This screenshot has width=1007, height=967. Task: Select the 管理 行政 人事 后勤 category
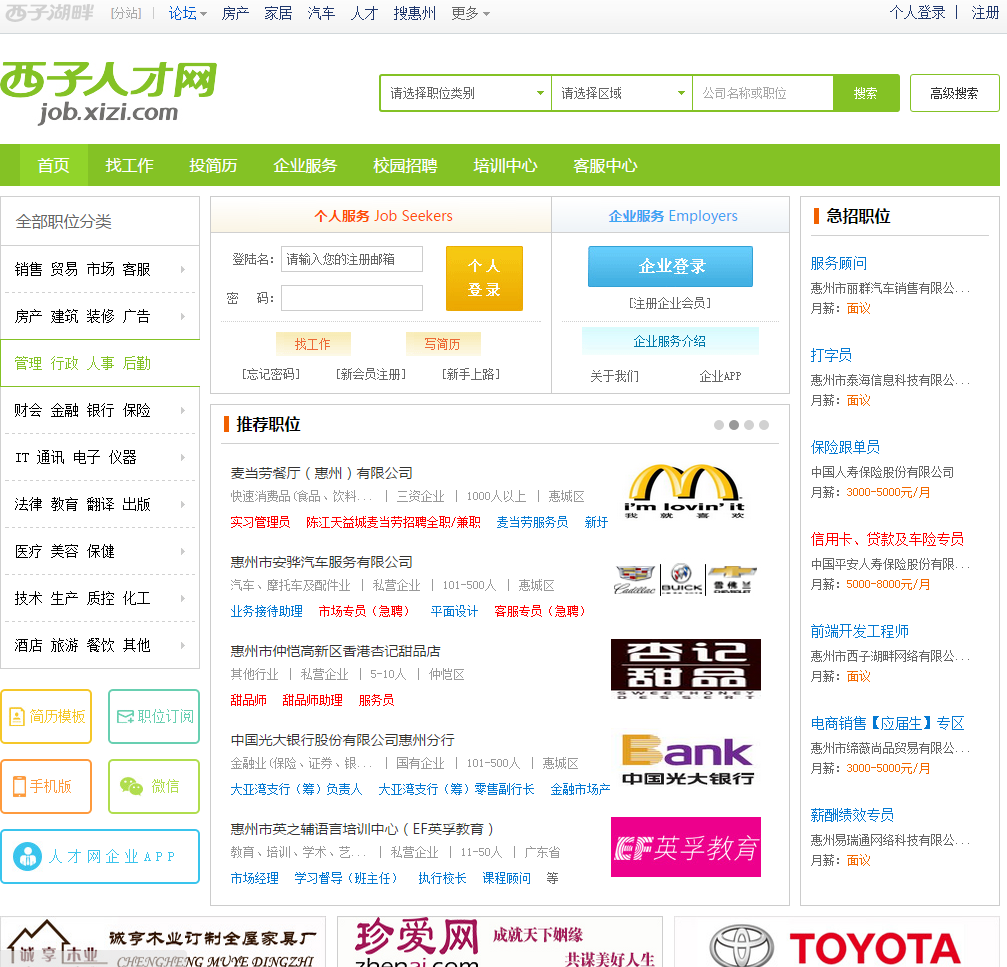click(100, 363)
